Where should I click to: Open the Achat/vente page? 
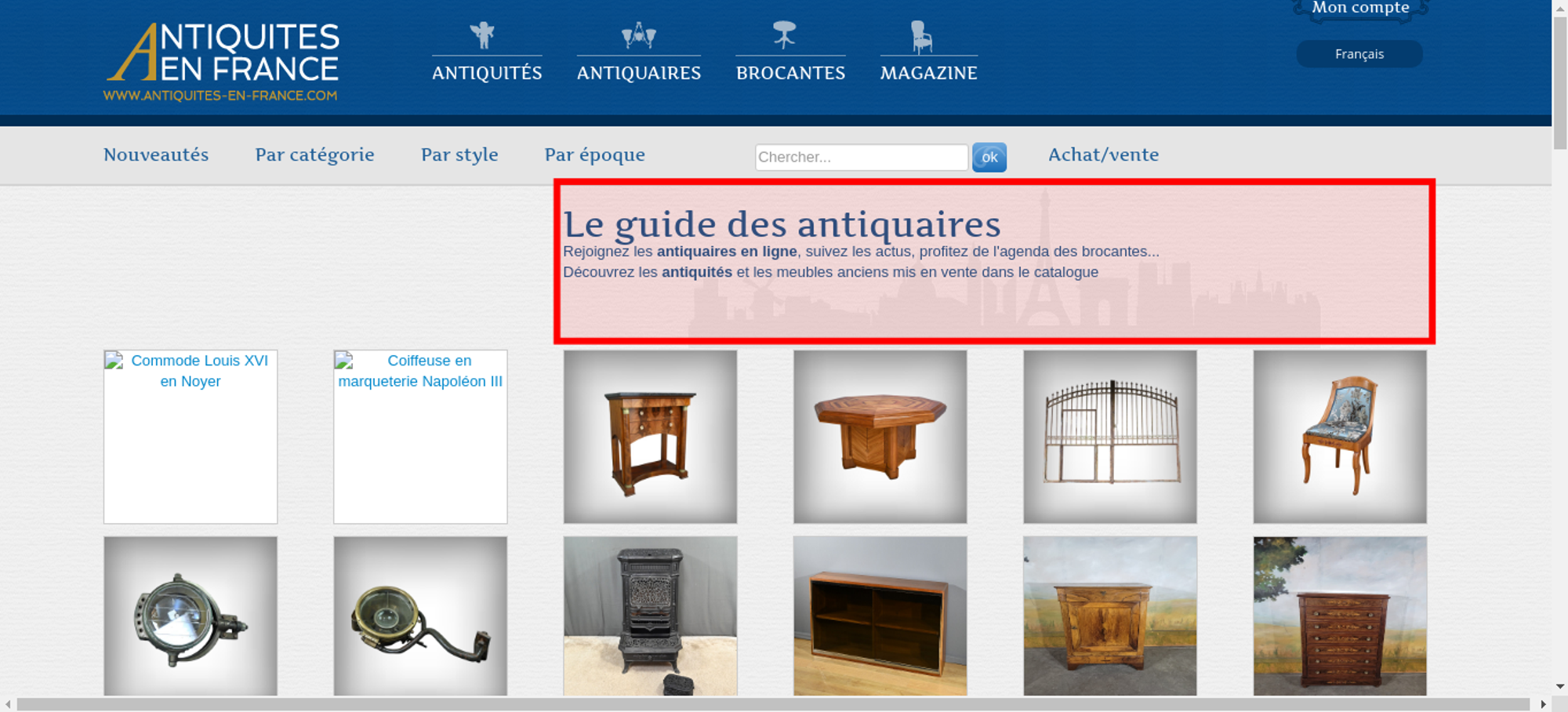(x=1103, y=154)
